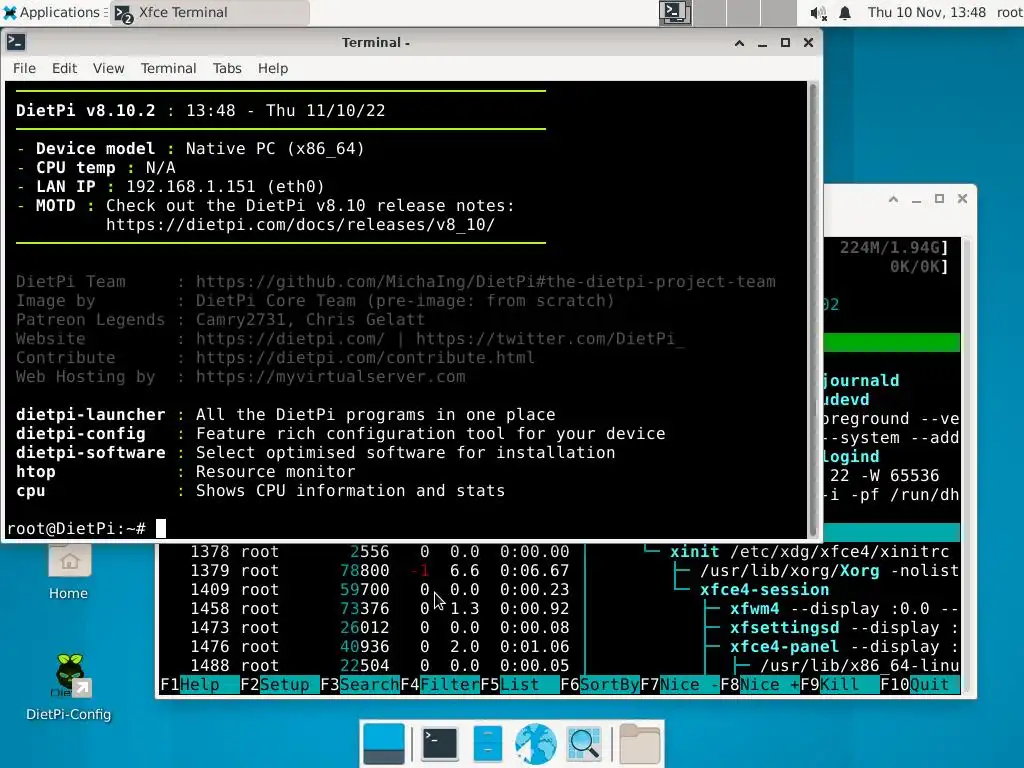The width and height of the screenshot is (1024, 768).
Task: Open the Edit menu in Terminal
Action: (x=64, y=68)
